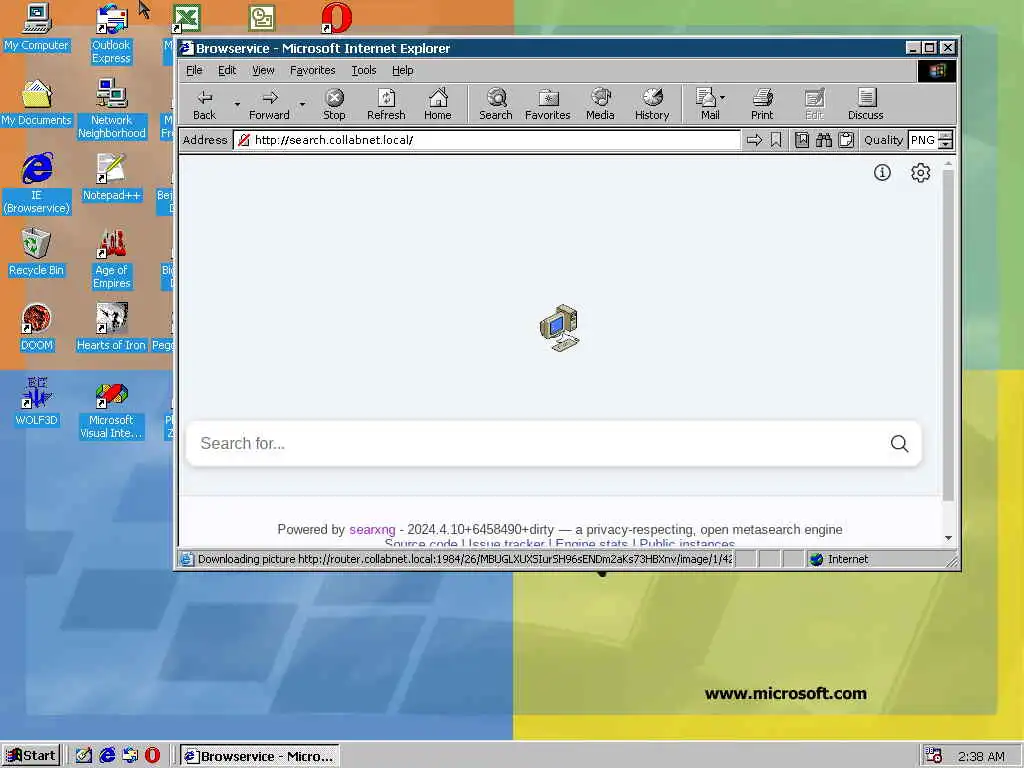Select the Recycle Bin desktop icon
Screen dimensions: 1024x768
[37, 252]
